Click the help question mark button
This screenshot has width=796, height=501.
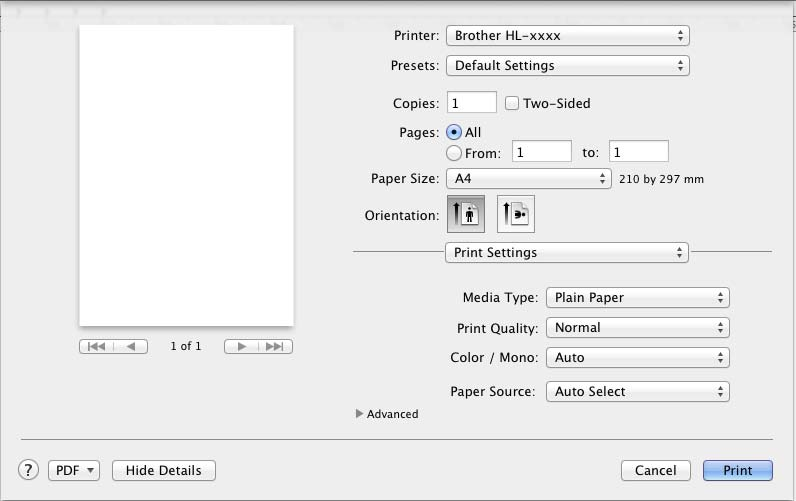(x=28, y=470)
